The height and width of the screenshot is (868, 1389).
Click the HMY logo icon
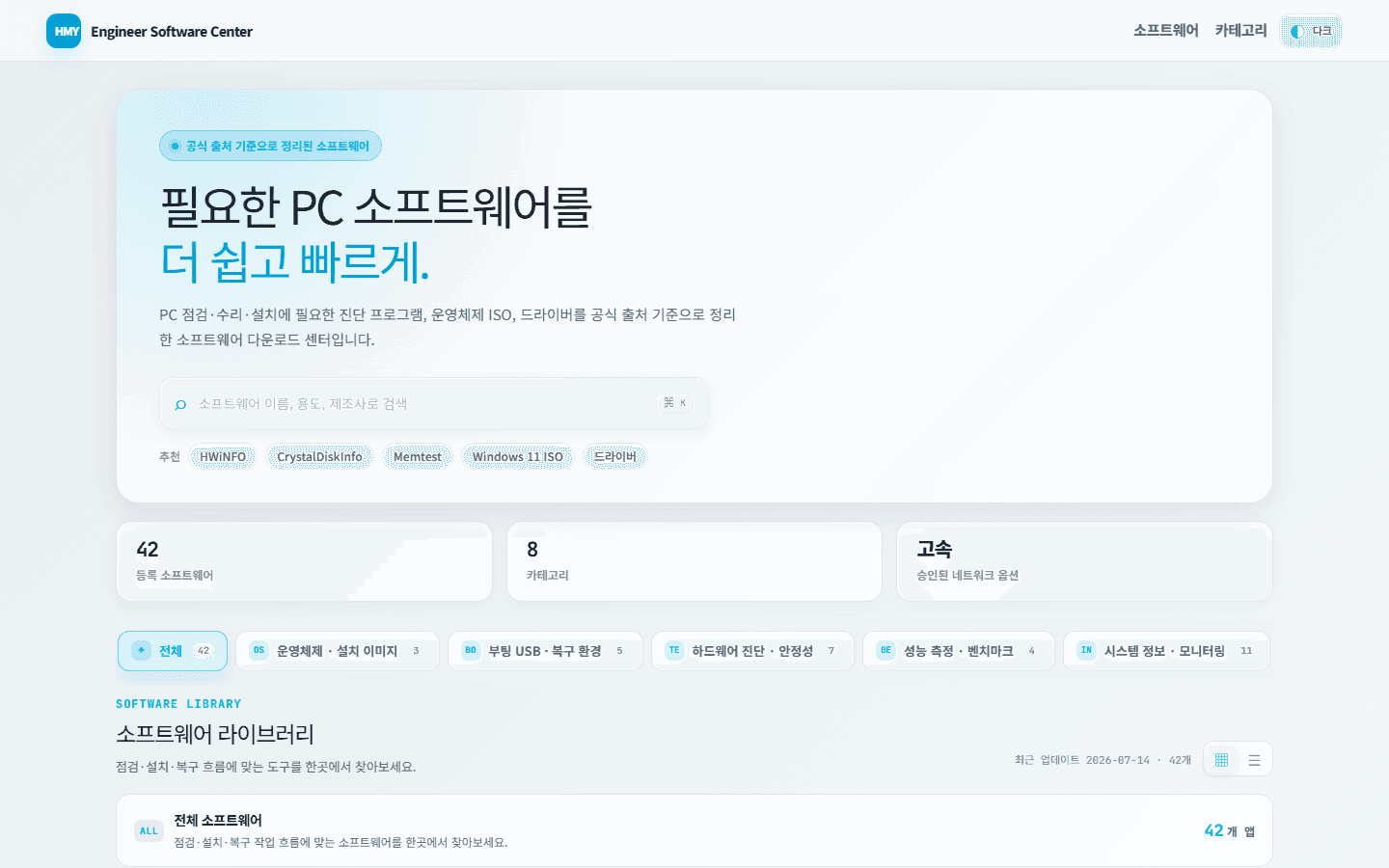tap(64, 31)
